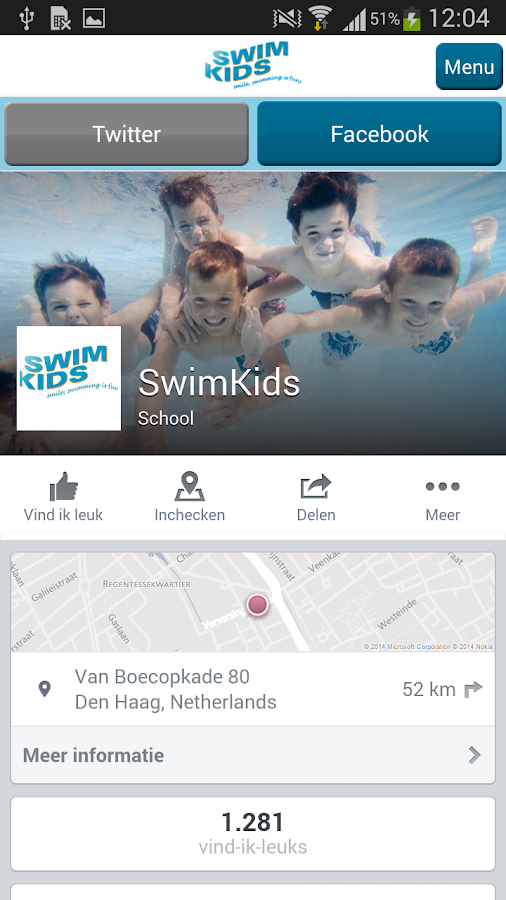Tap the Wi-Fi icon in the status bar
The image size is (506, 900).
point(320,18)
